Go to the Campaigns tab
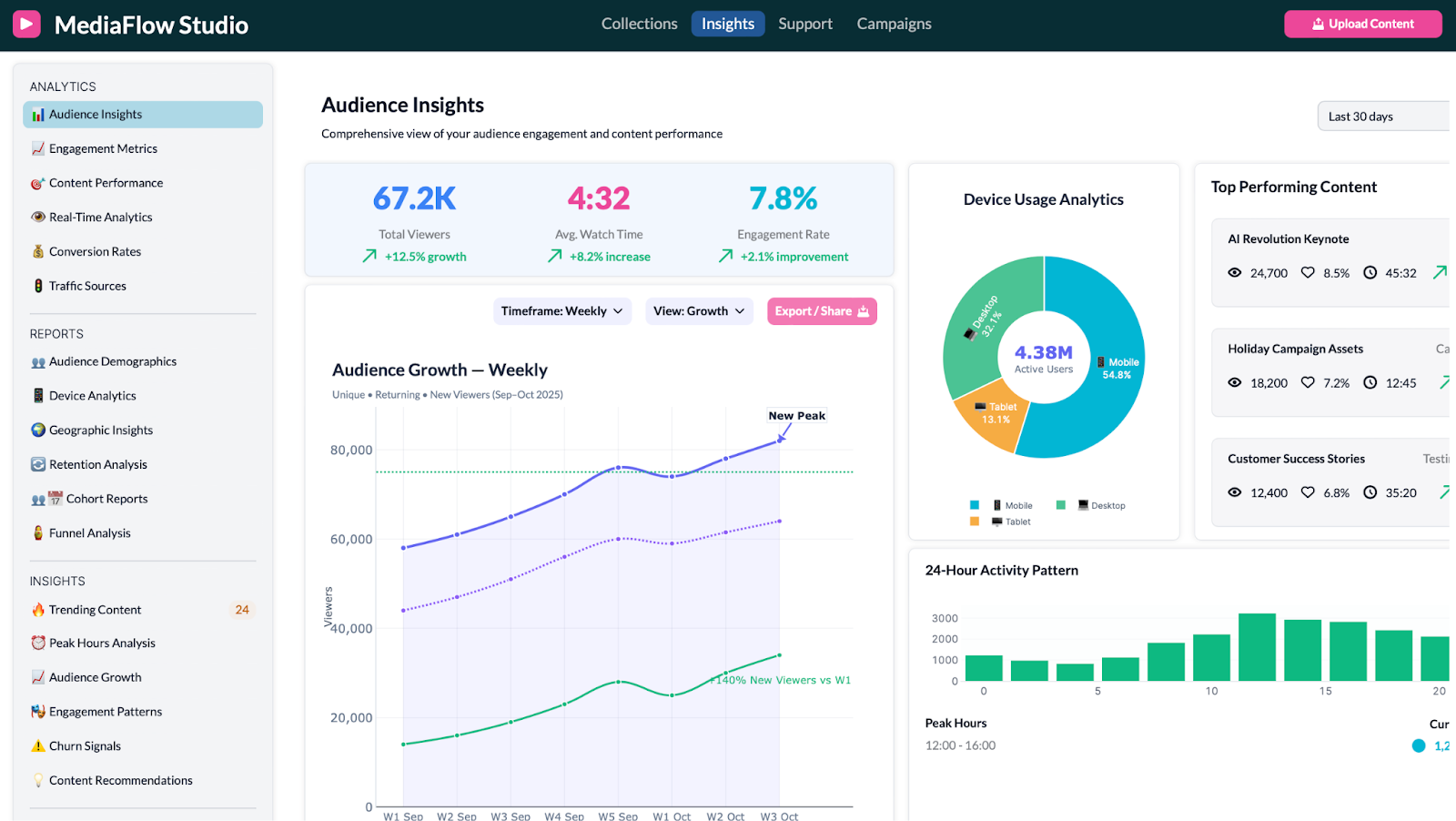 [x=894, y=24]
